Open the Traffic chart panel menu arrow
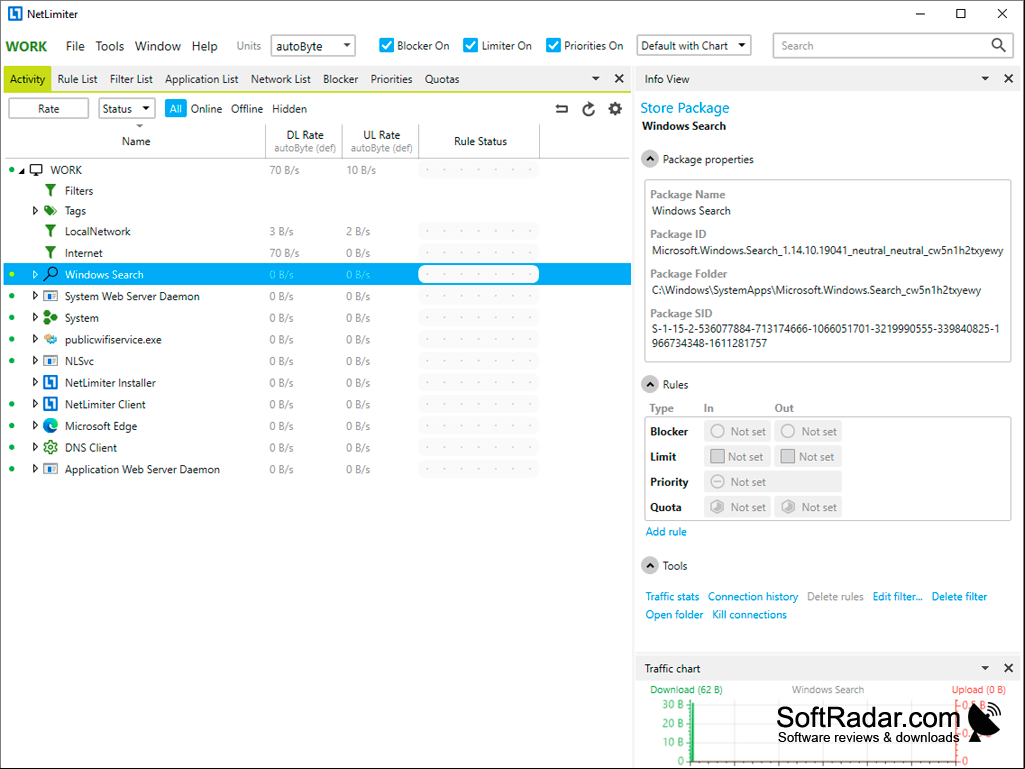Screen dimensions: 1025x769 click(984, 668)
